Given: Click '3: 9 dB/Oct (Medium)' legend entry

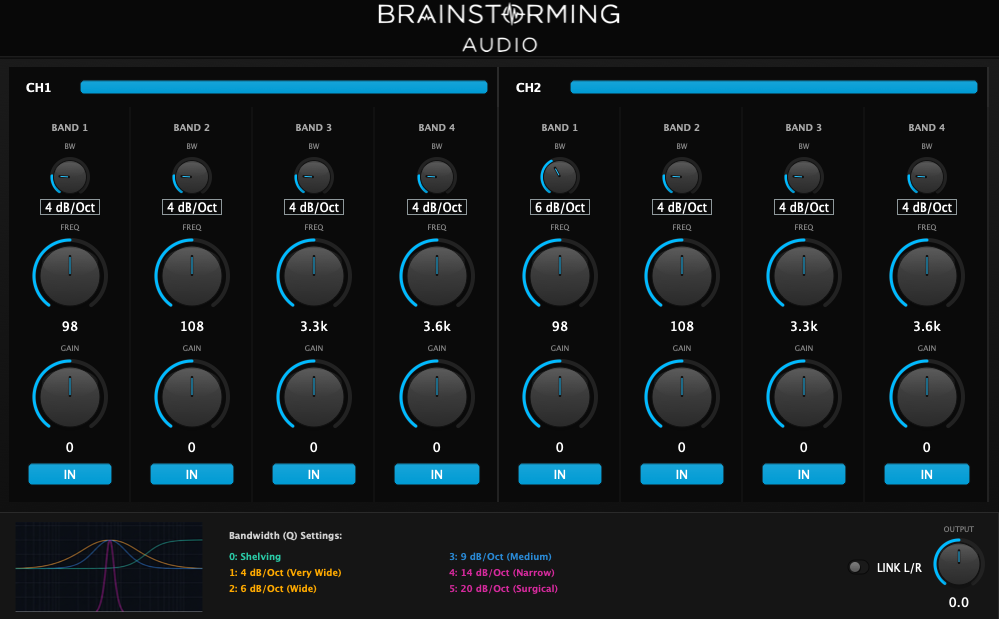Looking at the screenshot, I should (x=500, y=557).
